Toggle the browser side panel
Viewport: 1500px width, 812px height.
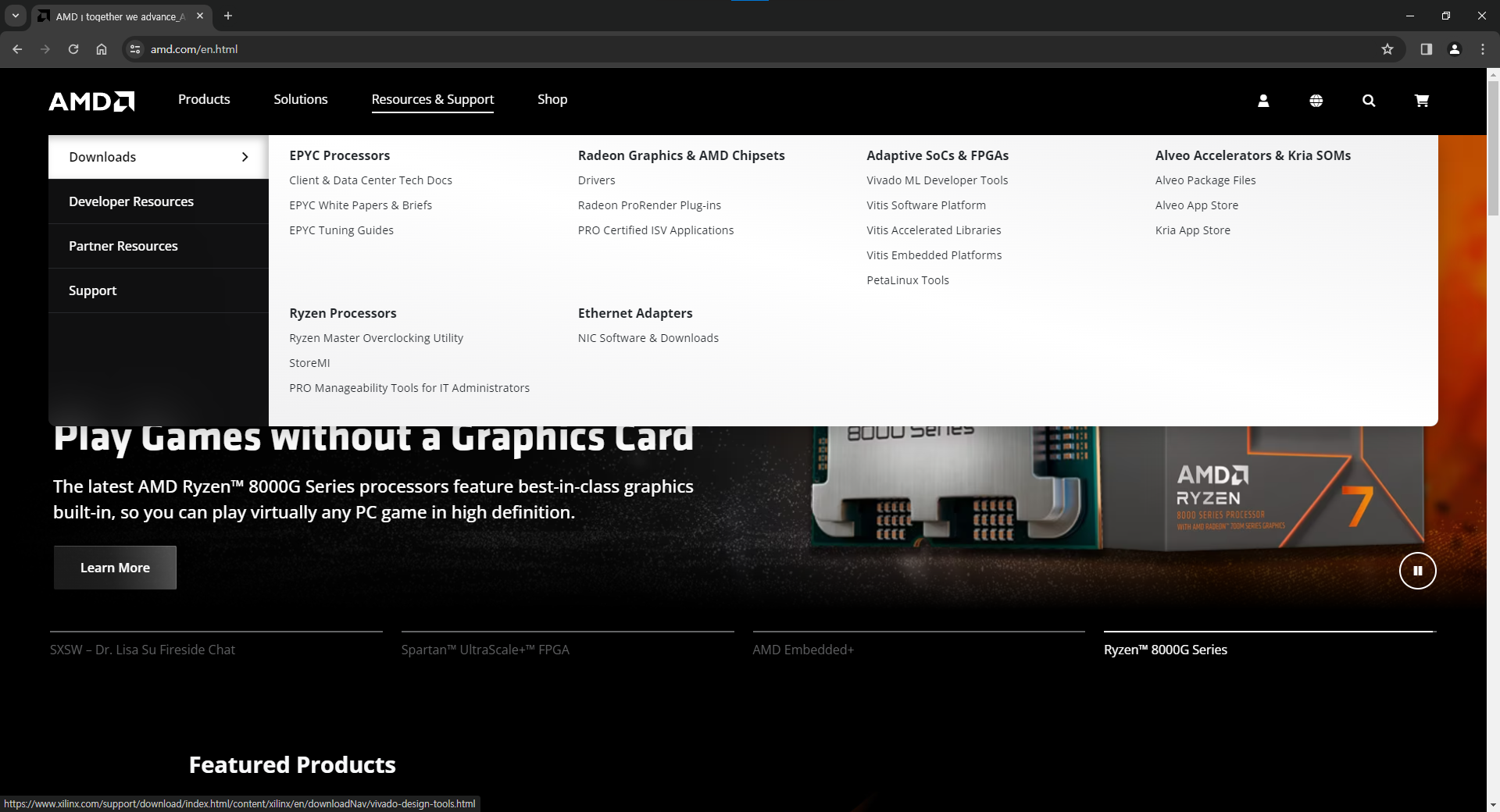1427,49
